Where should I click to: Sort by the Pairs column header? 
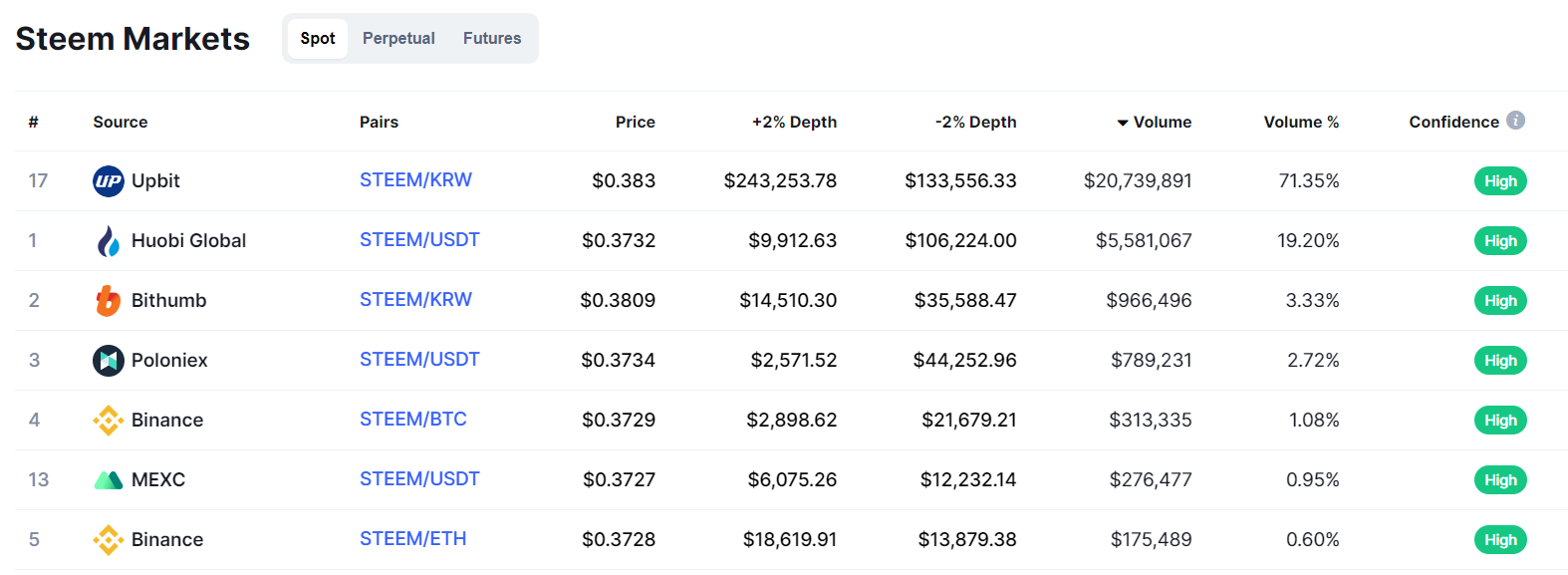point(379,122)
